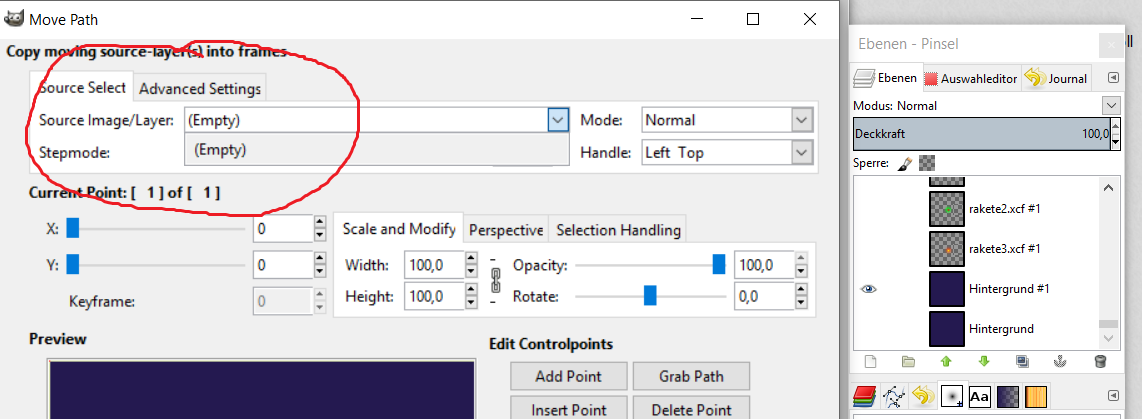
Task: Click the Opacity slider handle
Action: click(x=719, y=265)
